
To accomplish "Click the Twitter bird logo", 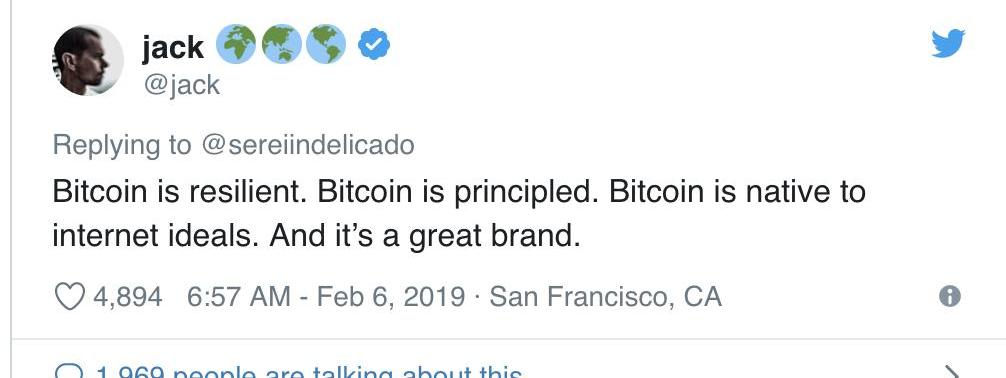I will tap(948, 43).
